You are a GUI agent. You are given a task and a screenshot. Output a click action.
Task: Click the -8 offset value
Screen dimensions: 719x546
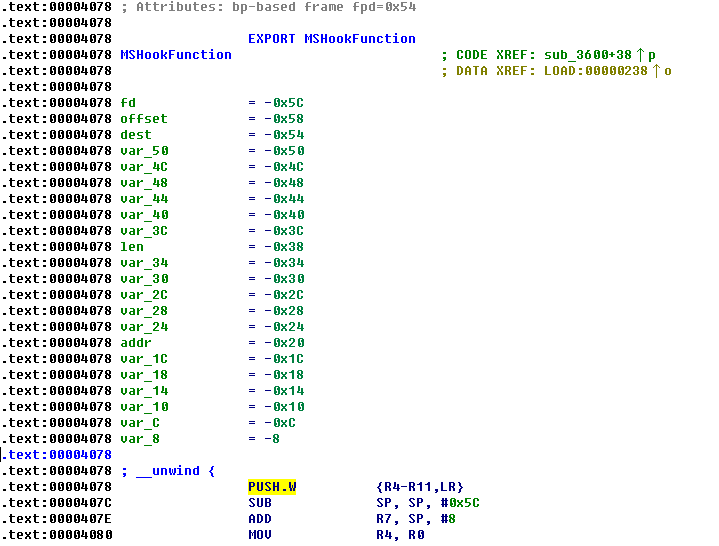pyautogui.click(x=272, y=439)
